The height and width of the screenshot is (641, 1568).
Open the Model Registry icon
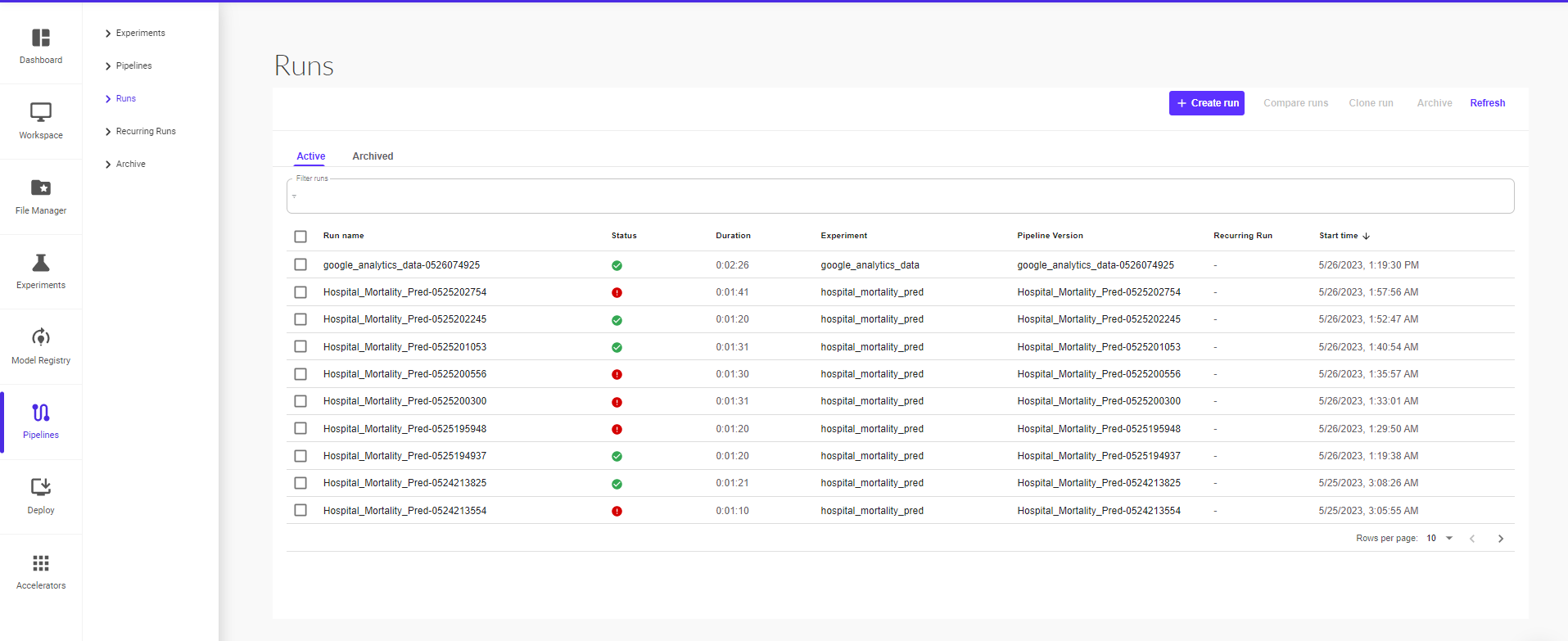click(41, 337)
